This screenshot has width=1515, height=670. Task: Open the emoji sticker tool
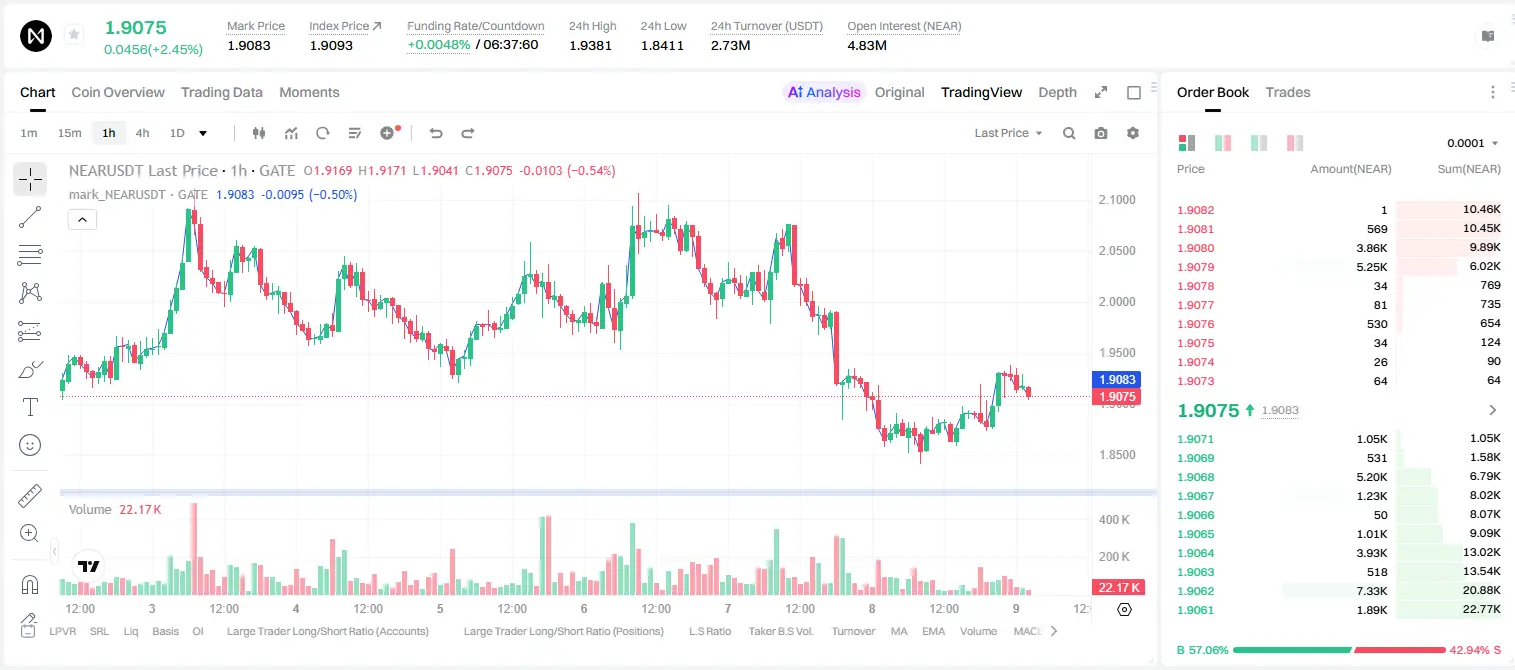pyautogui.click(x=30, y=445)
